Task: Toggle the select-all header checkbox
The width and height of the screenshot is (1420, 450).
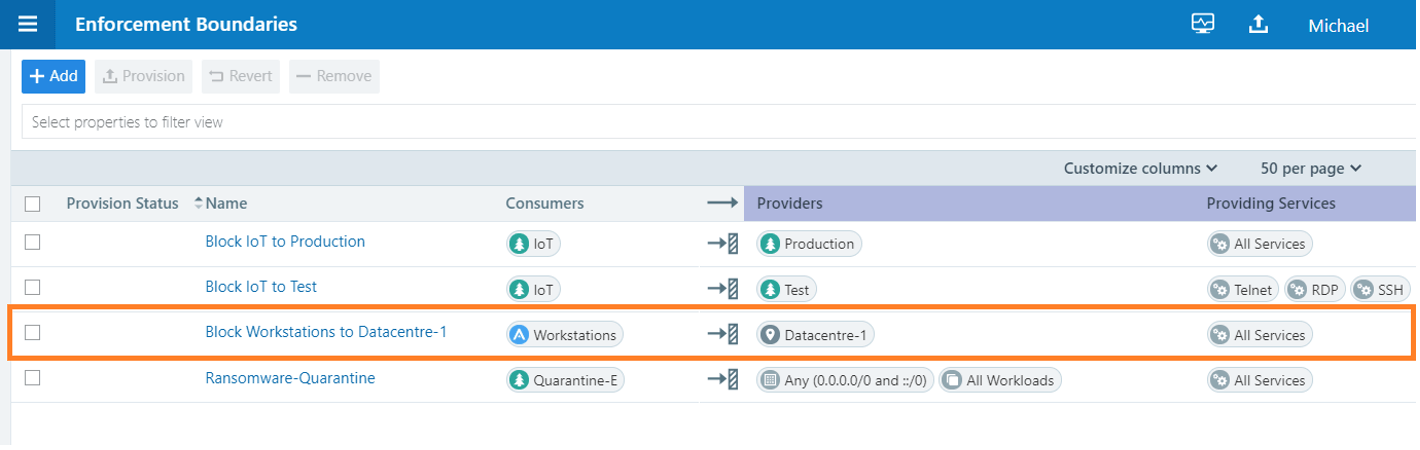Action: click(x=33, y=204)
